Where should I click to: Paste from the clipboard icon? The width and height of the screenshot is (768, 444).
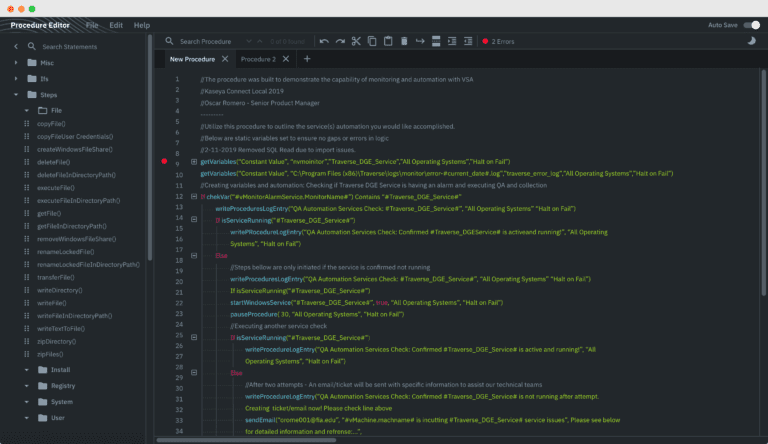(x=388, y=41)
